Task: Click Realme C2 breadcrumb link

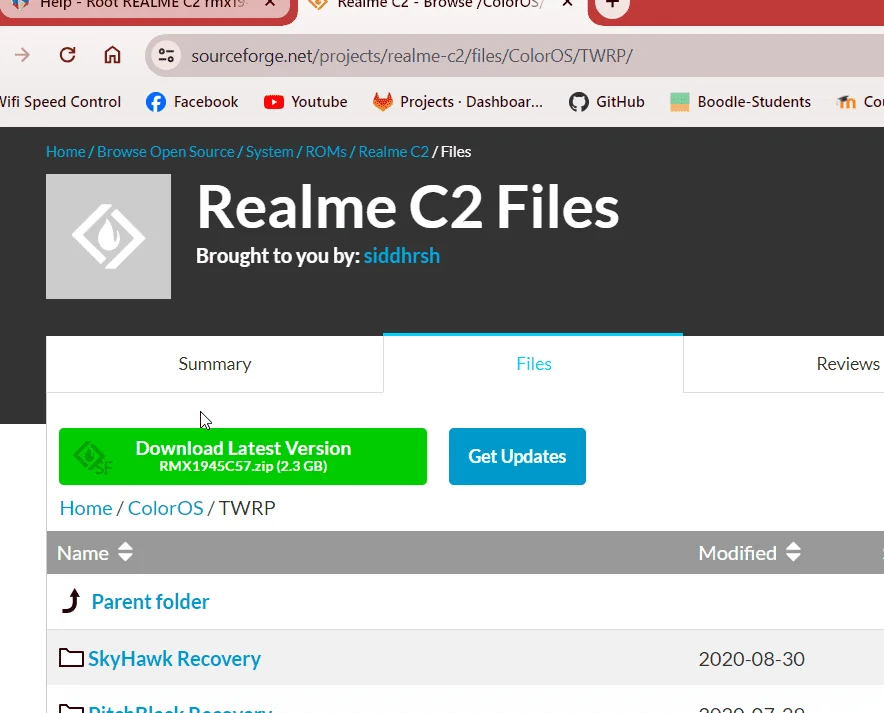Action: click(x=394, y=152)
